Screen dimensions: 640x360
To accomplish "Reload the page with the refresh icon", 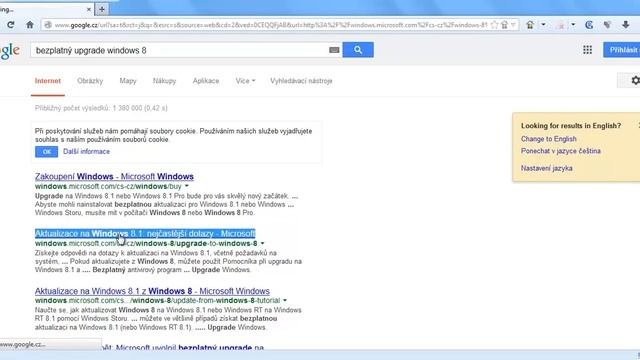I will pyautogui.click(x=11, y=25).
